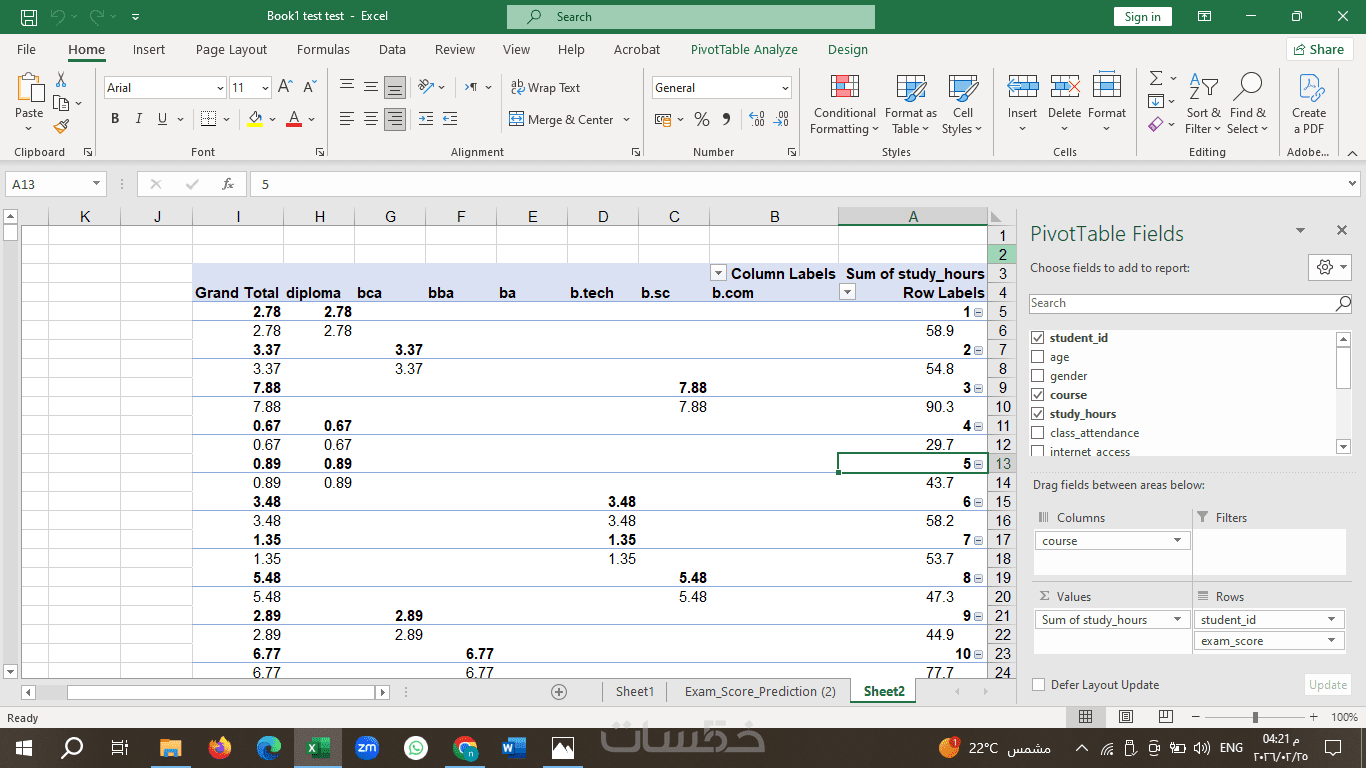Click the Cut scissors icon
This screenshot has height=768, width=1366.
coord(61,80)
